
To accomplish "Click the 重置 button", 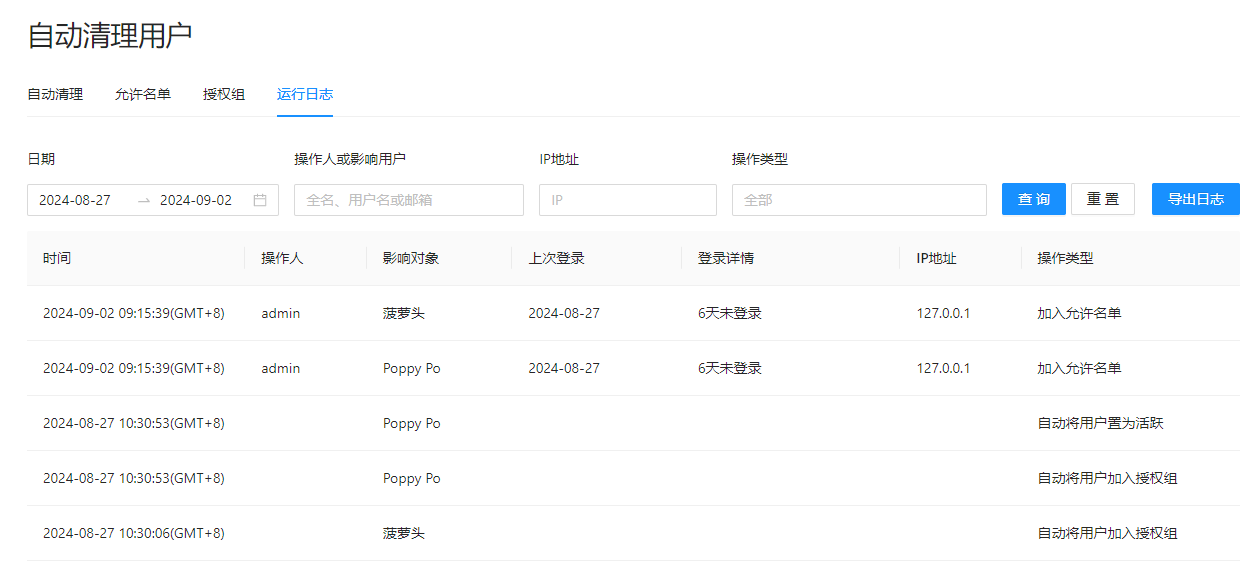I will [1102, 199].
